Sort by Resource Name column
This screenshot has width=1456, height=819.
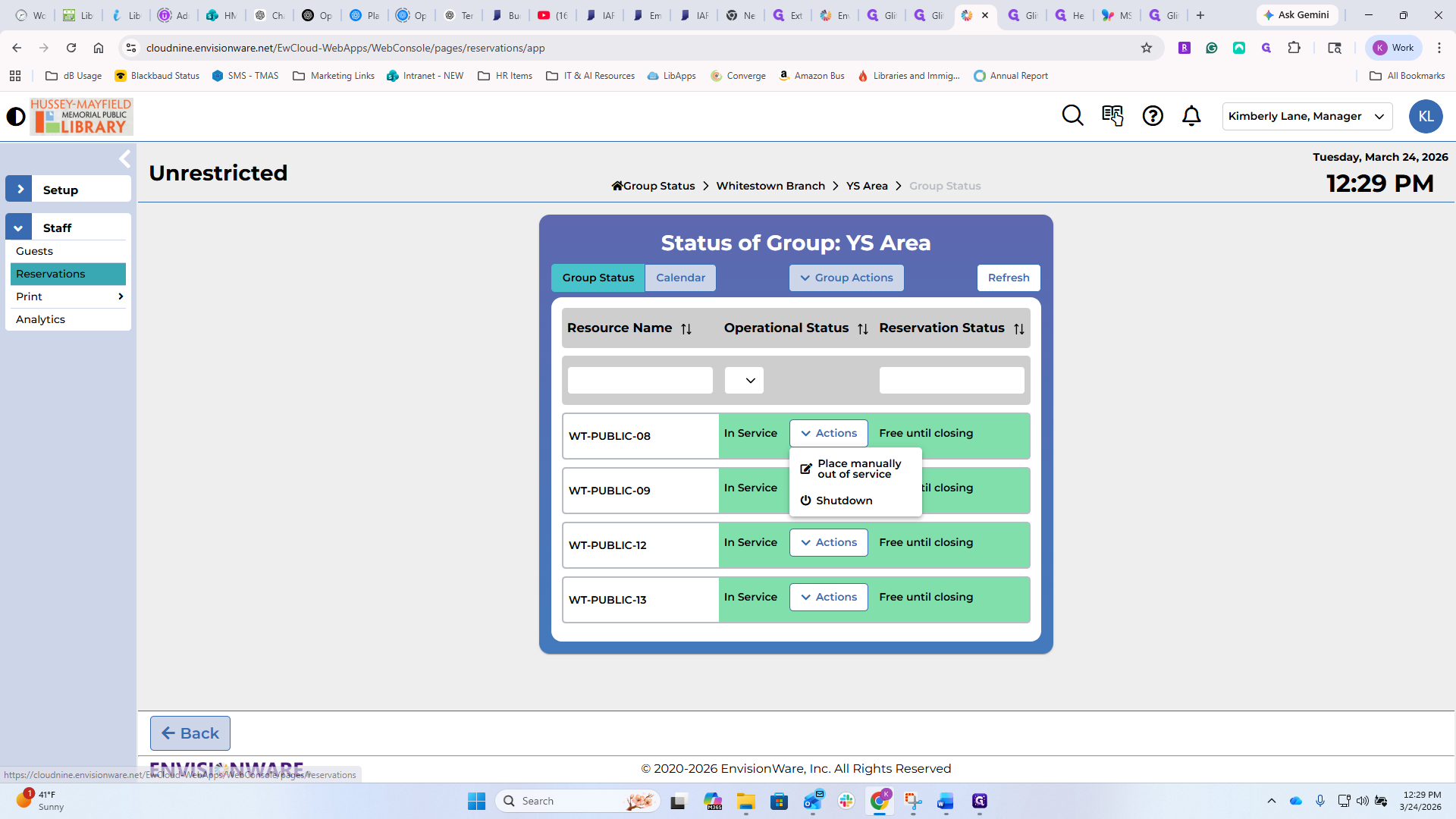tap(686, 329)
